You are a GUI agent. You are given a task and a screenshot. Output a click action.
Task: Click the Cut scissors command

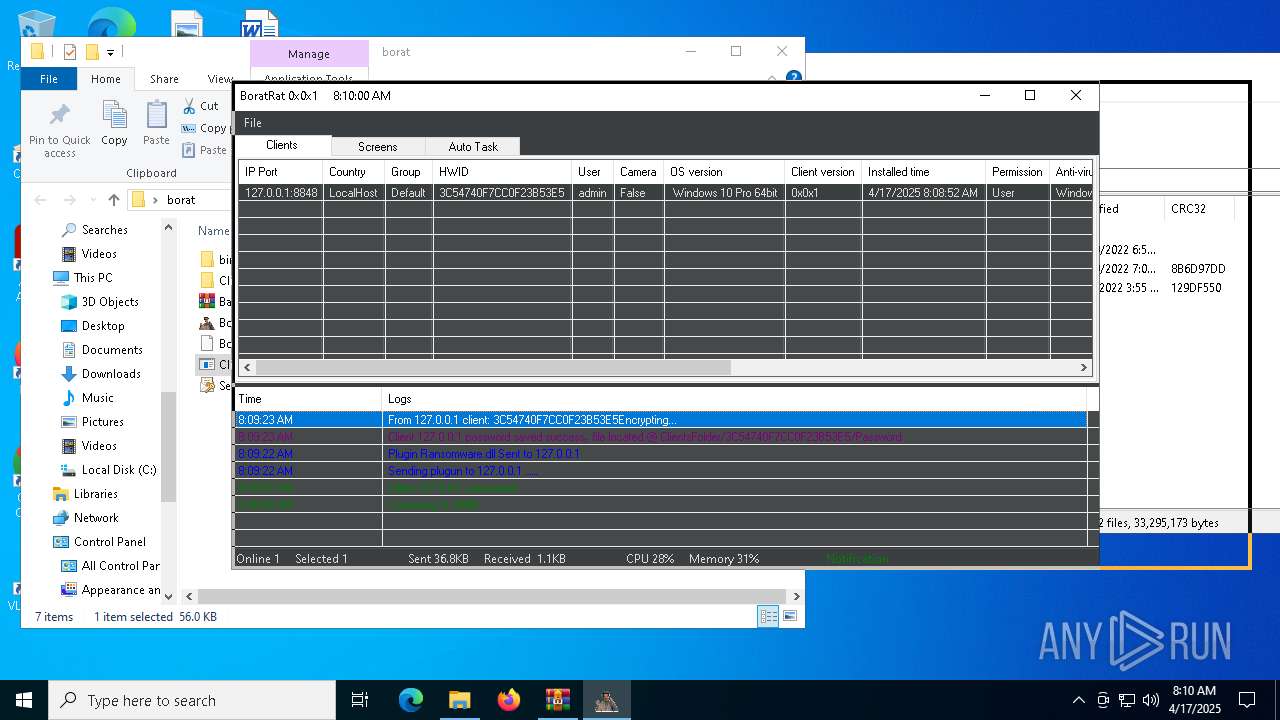click(200, 105)
